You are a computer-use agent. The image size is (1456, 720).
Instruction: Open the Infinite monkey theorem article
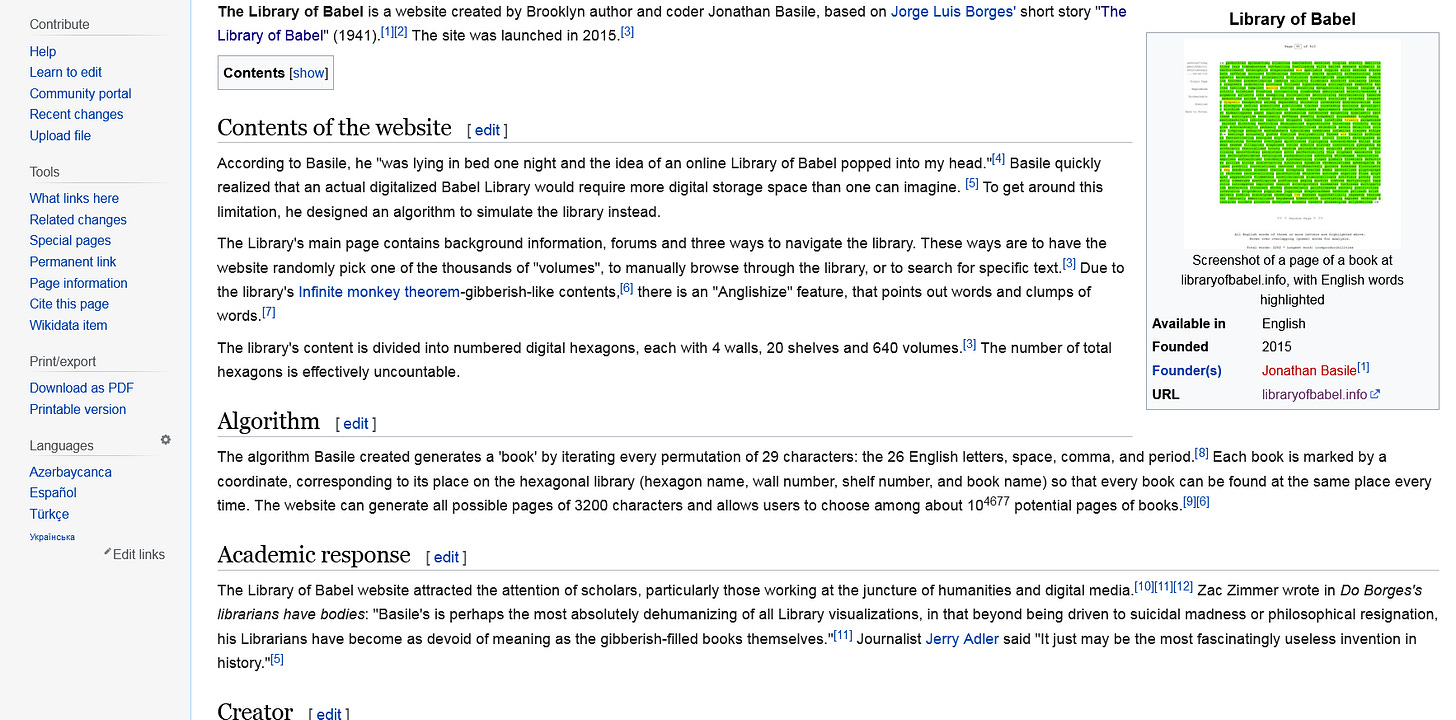coord(379,292)
